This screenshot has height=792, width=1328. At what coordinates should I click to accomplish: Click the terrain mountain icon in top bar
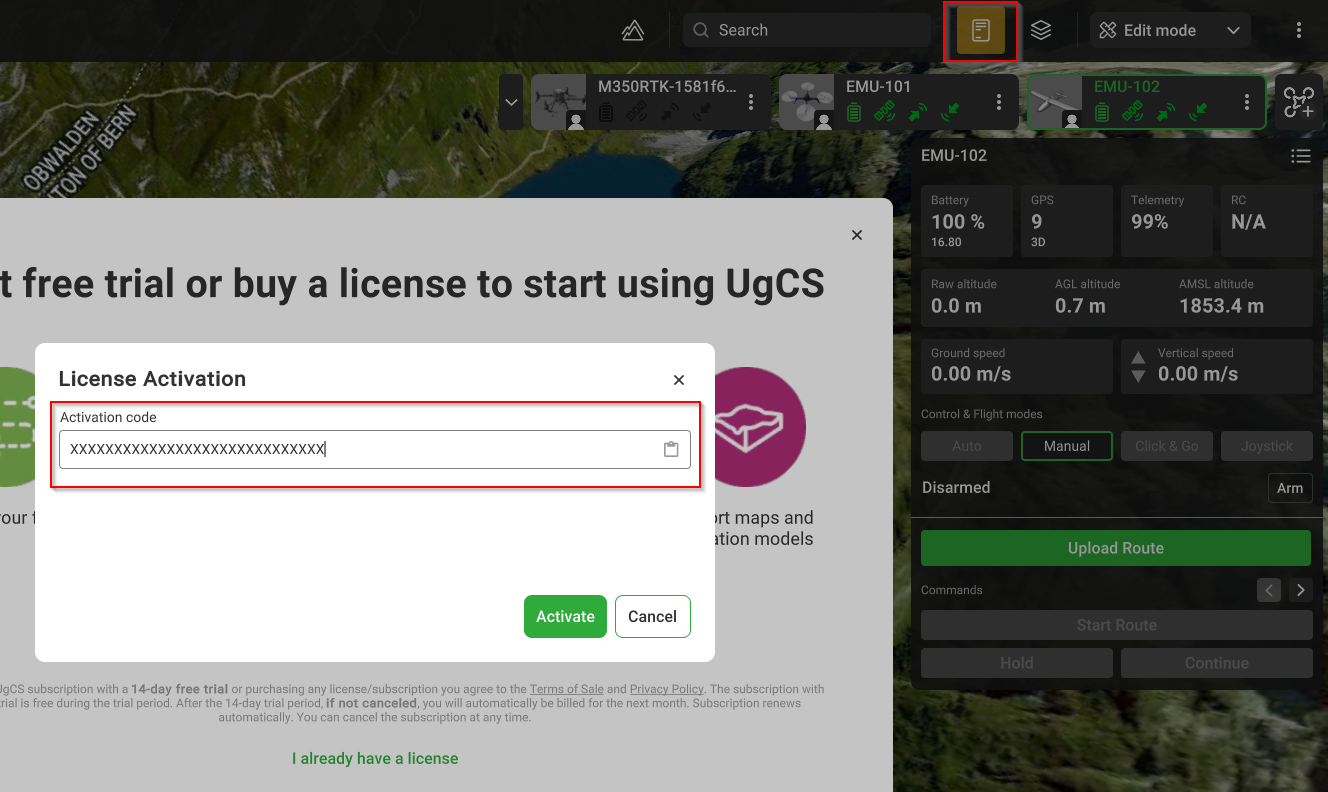click(632, 31)
